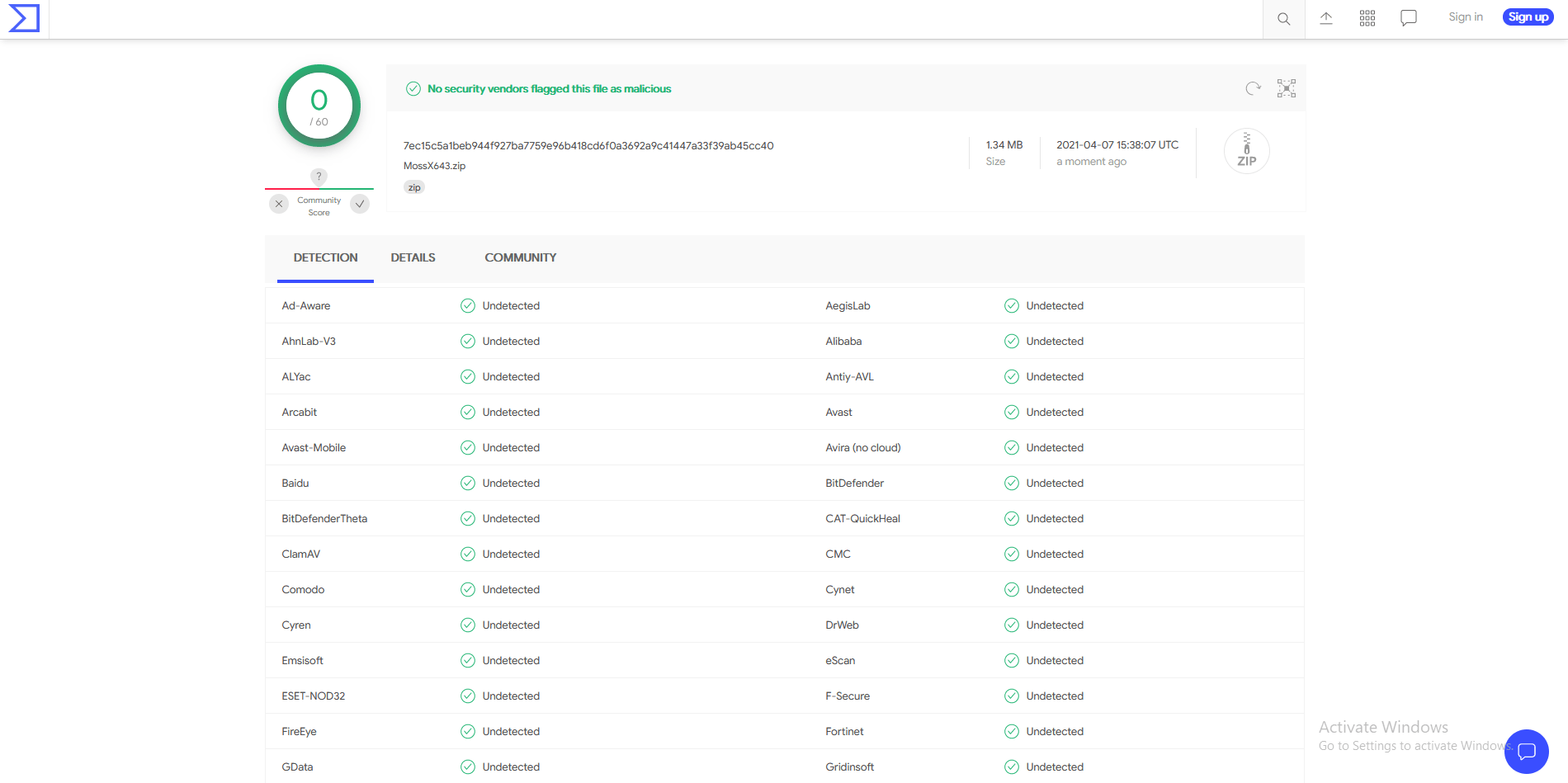Click the Comodo vendor name

point(303,590)
